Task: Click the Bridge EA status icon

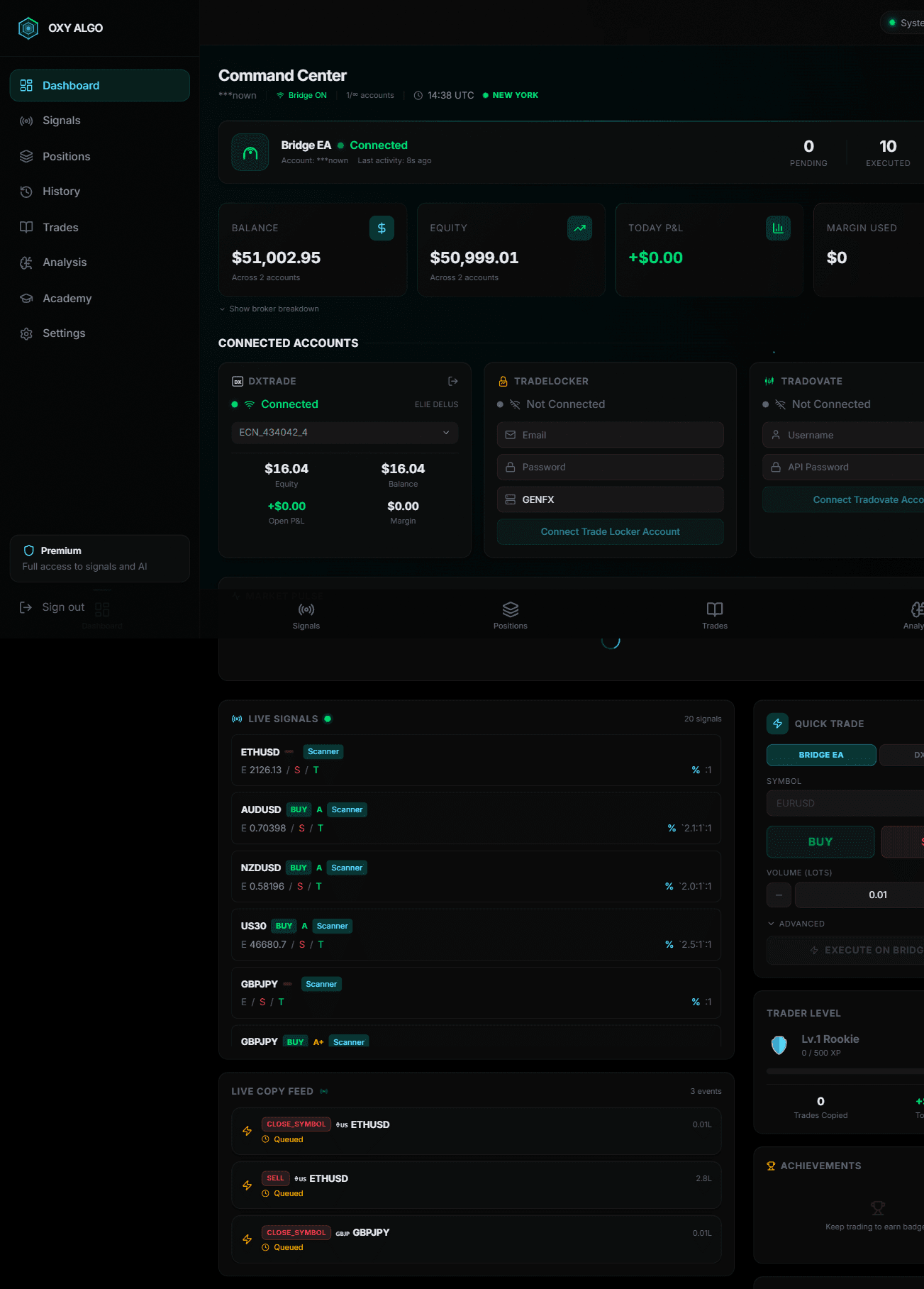Action: [x=250, y=153]
